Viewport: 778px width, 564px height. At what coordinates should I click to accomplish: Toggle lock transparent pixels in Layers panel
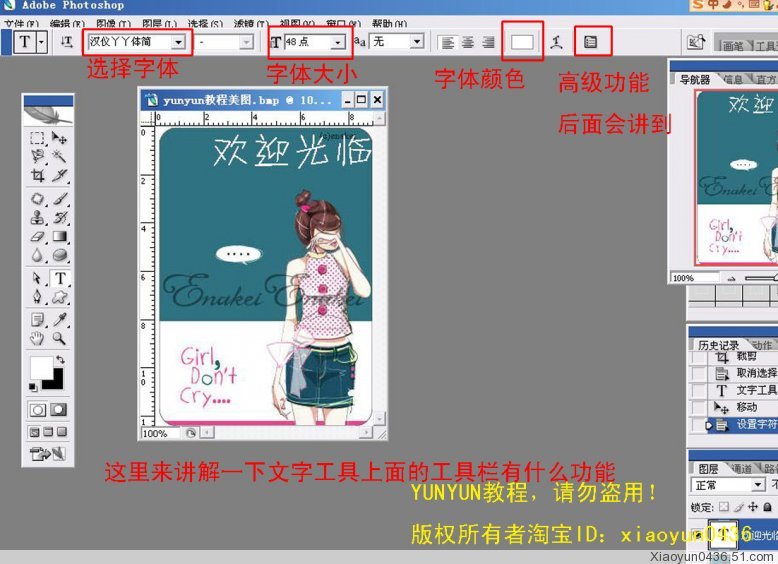click(x=724, y=506)
